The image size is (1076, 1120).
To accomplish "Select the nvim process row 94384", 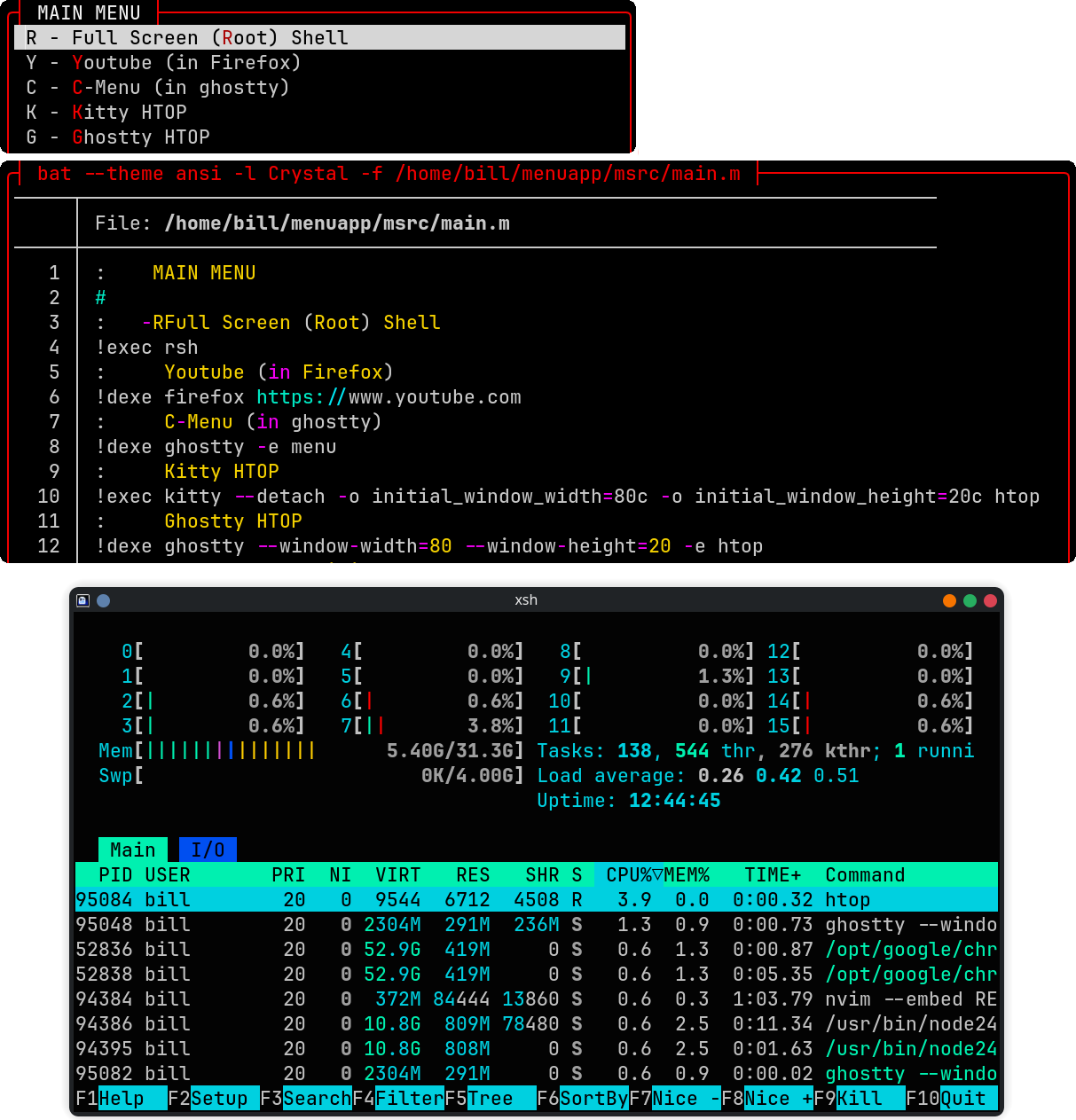I will (x=537, y=999).
